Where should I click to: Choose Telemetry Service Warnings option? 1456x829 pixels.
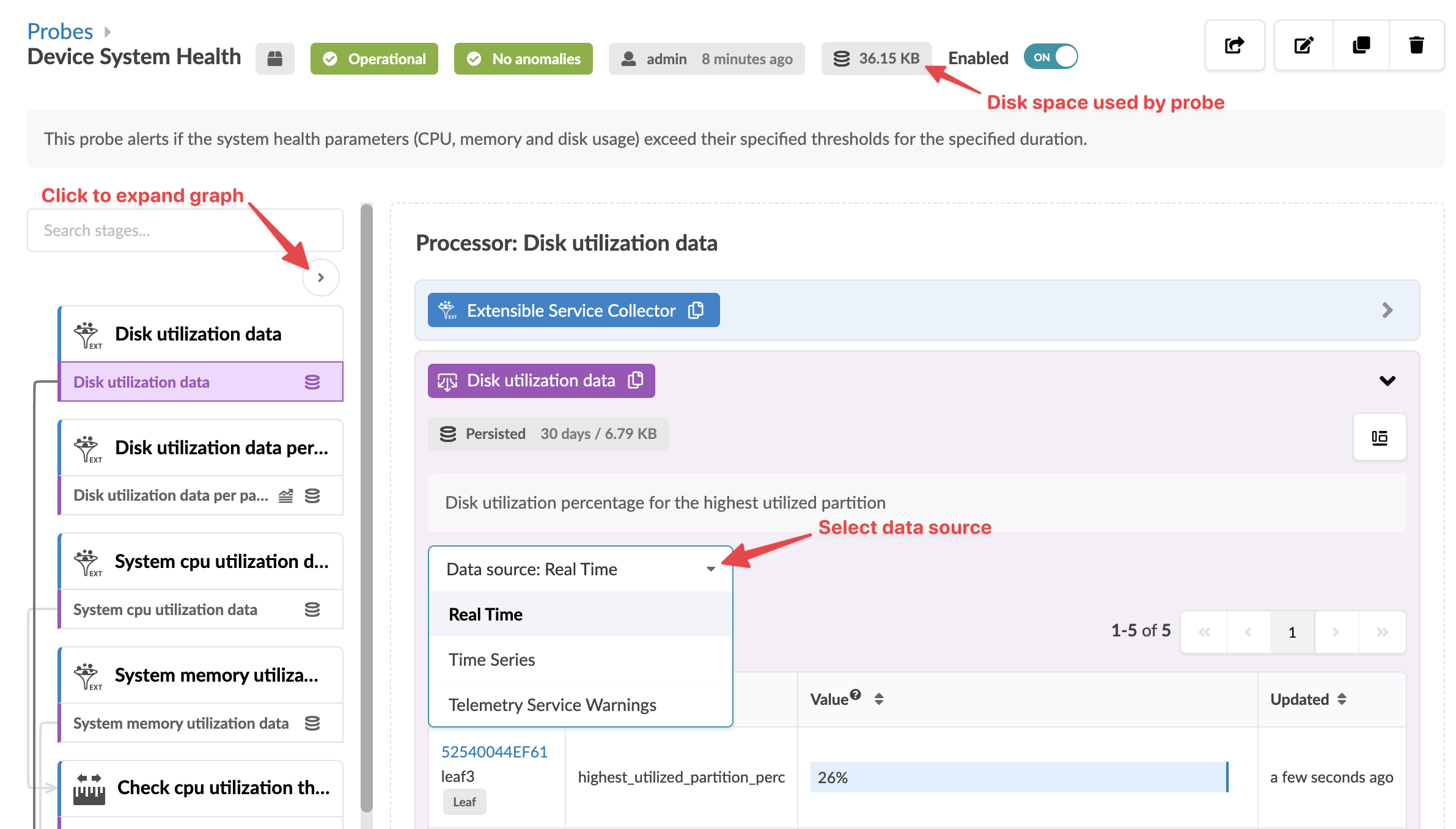click(552, 705)
